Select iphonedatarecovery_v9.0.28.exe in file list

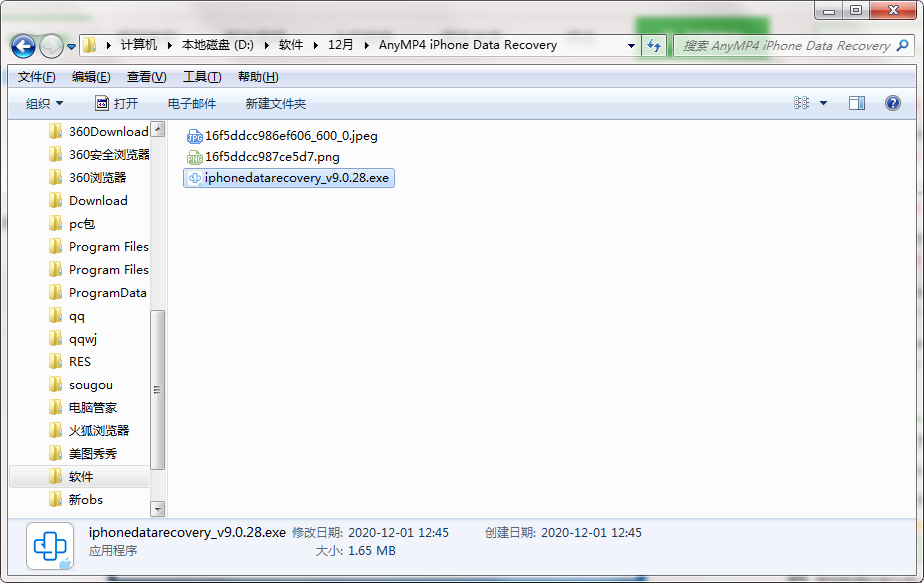(x=289, y=178)
